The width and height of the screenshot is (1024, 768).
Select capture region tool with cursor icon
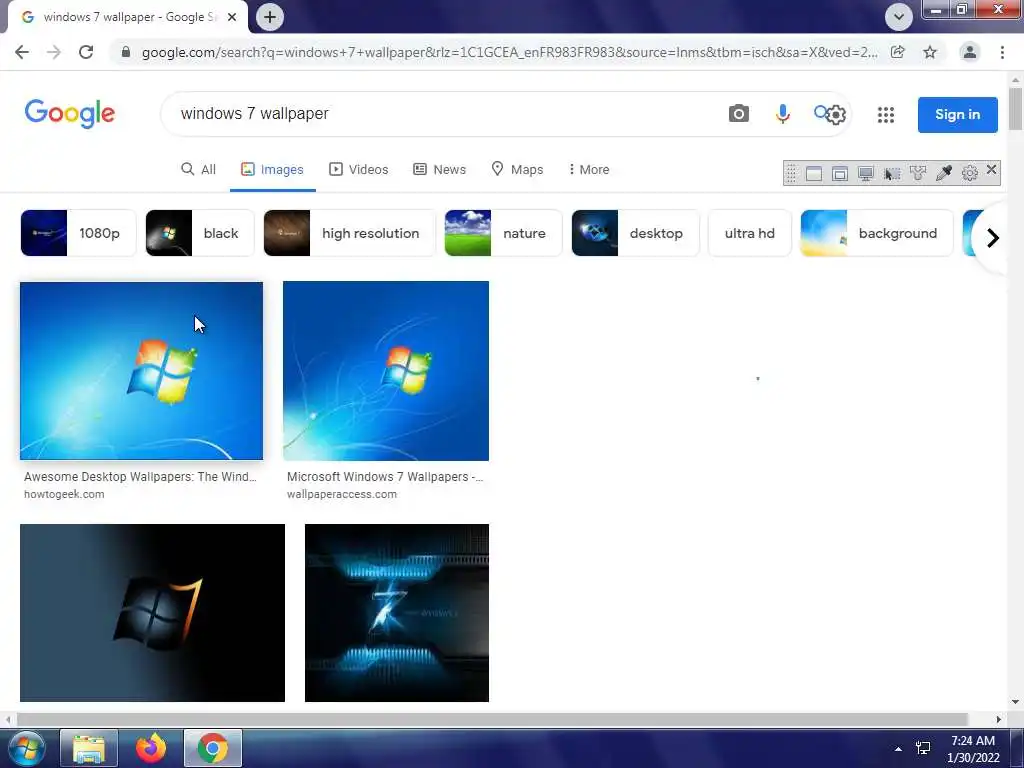892,173
